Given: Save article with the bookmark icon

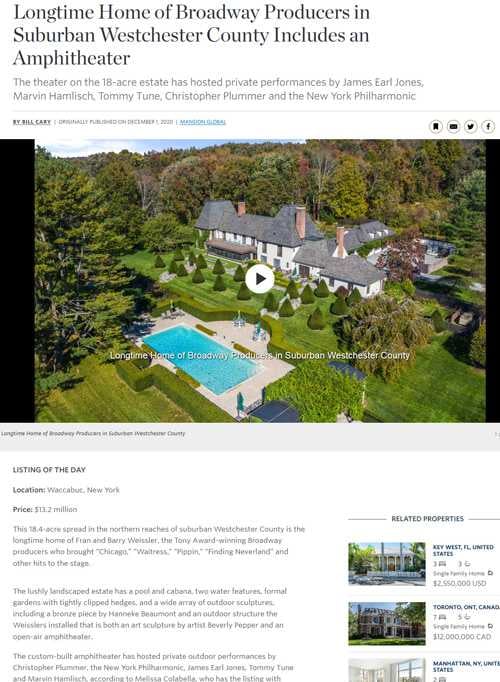Looking at the screenshot, I should [x=436, y=127].
